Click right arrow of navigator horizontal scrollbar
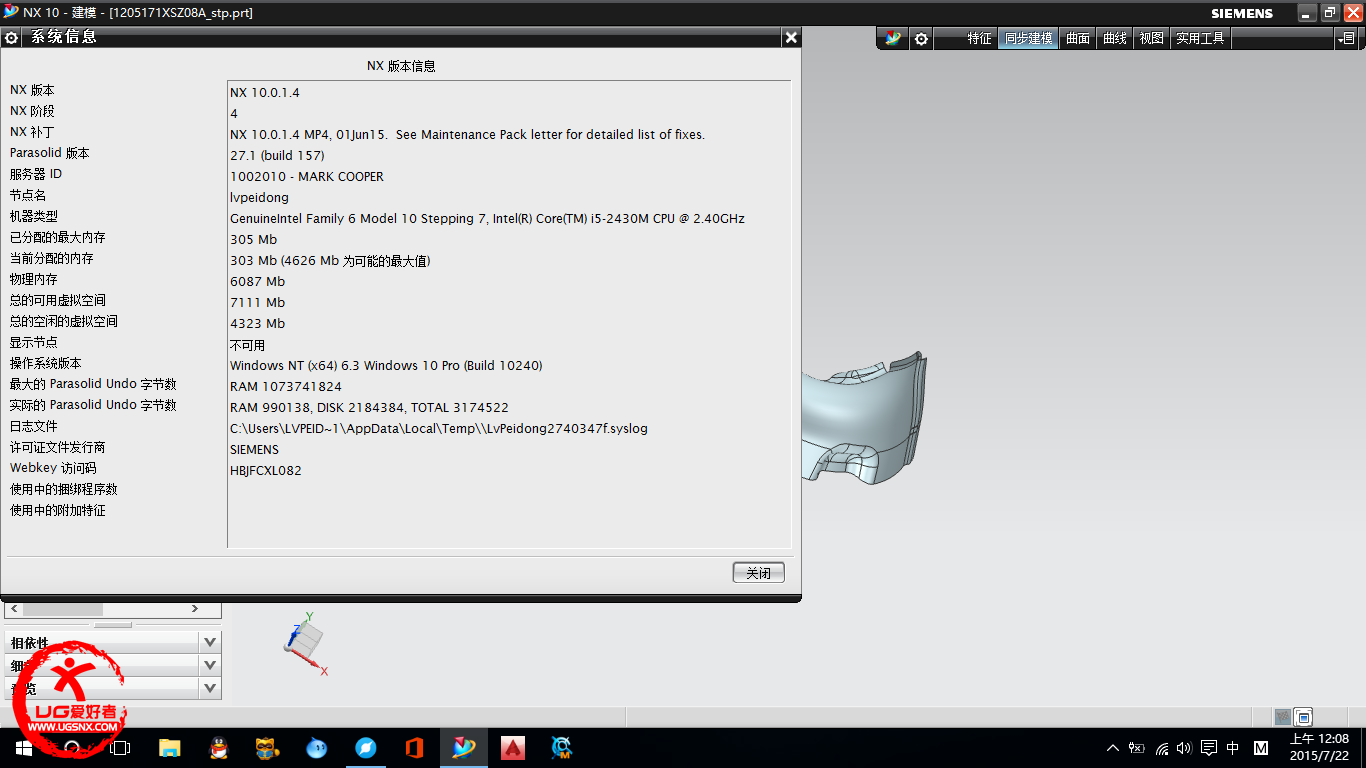 coord(195,609)
